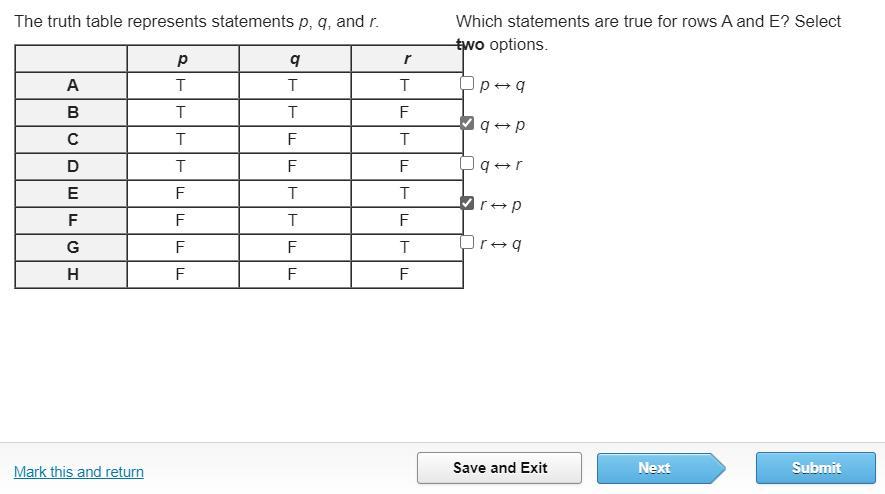Click the p column header in the table
This screenshot has width=885, height=494.
click(182, 60)
